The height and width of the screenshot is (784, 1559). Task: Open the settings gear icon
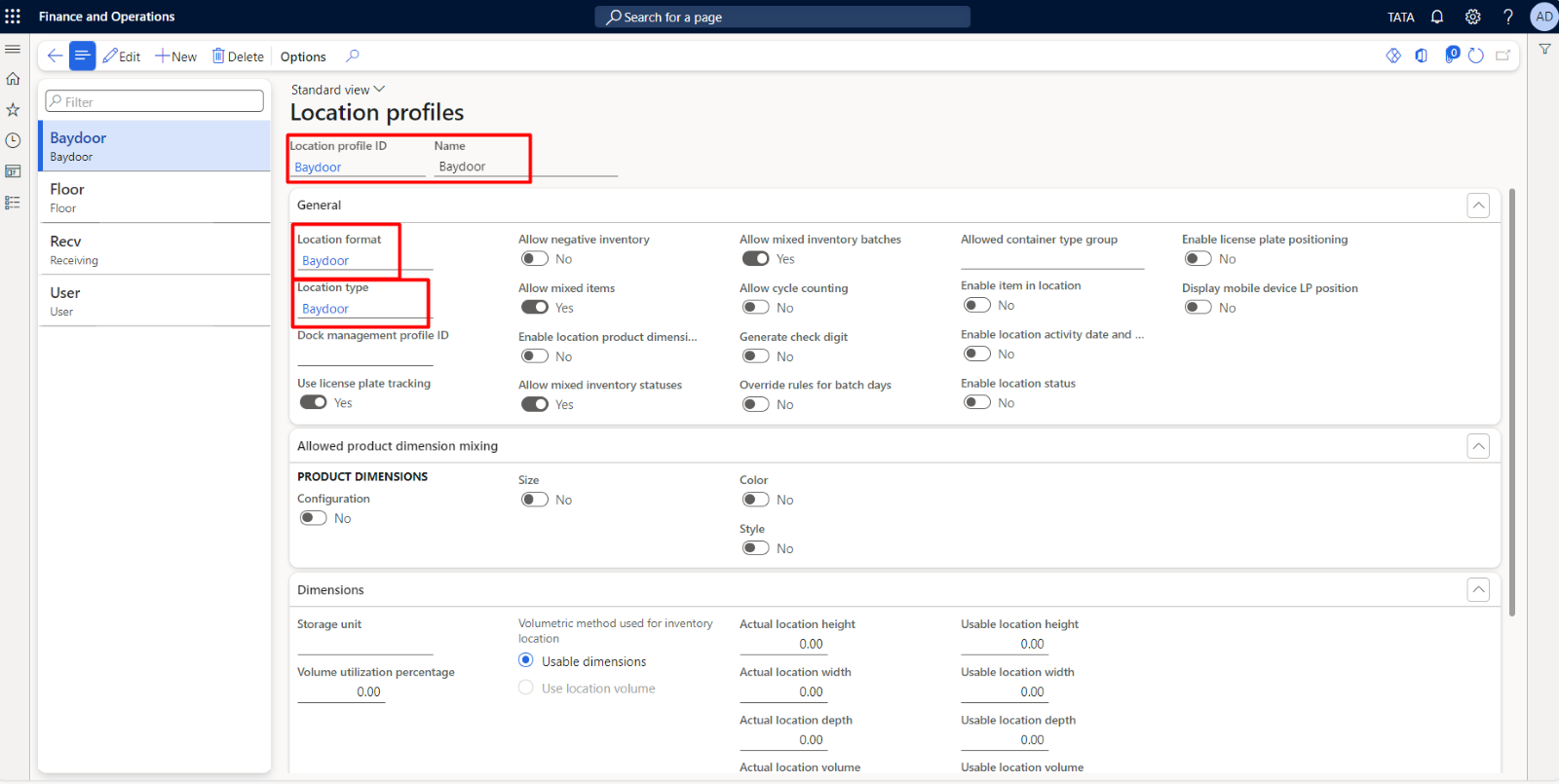tap(1472, 17)
